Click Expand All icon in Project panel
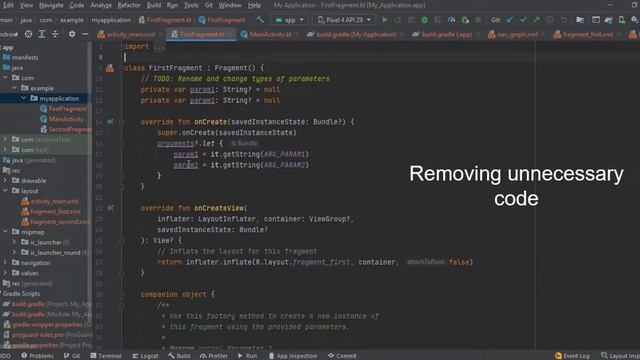This screenshot has width=640, height=360. 42,34
